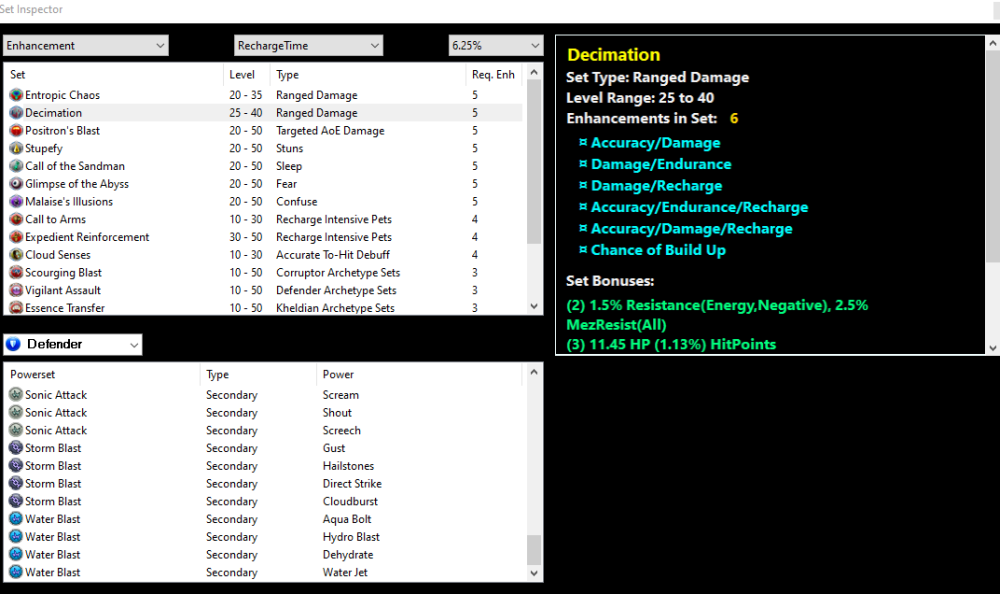1000x594 pixels.
Task: Click the Glimpse of the Abyss icon
Action: (x=16, y=184)
